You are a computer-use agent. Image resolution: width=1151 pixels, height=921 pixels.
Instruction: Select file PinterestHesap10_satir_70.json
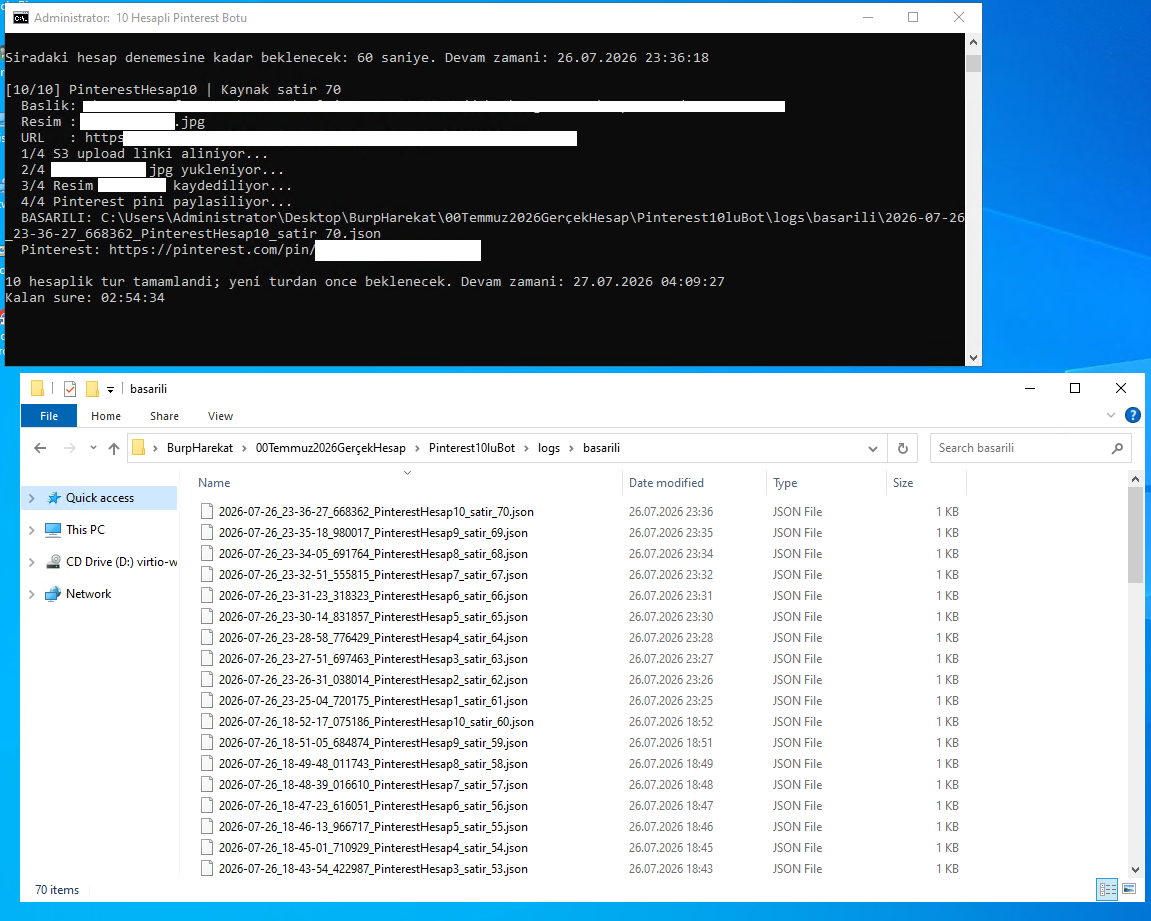(x=376, y=512)
